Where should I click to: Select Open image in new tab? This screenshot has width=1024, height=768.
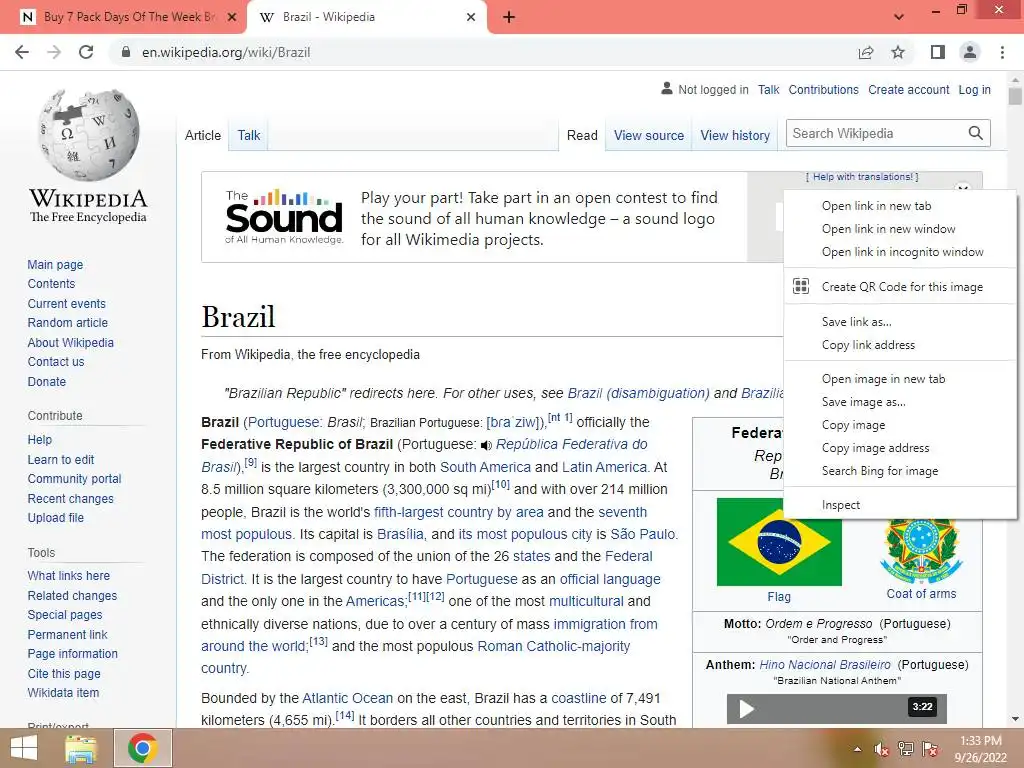(883, 379)
